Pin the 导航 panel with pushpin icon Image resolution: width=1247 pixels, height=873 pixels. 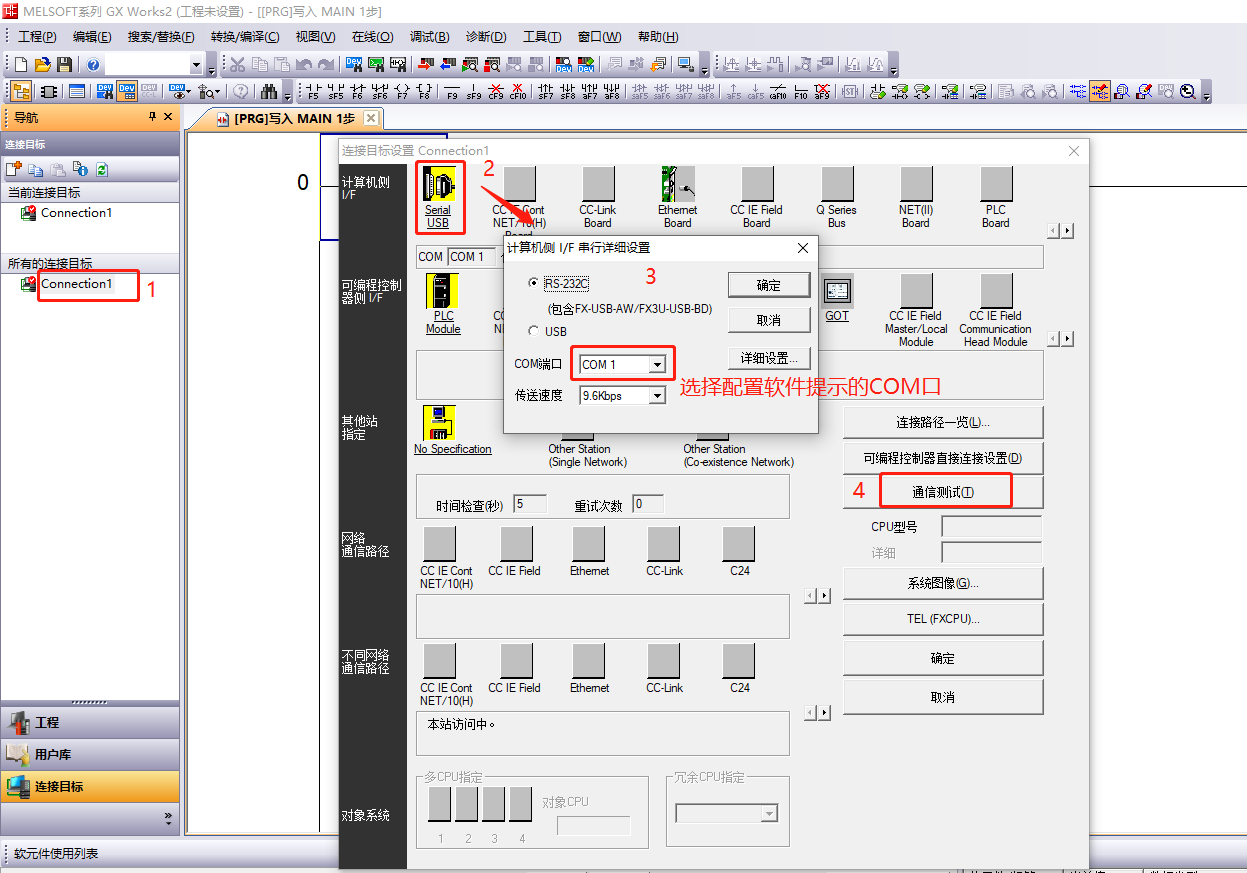[x=152, y=117]
